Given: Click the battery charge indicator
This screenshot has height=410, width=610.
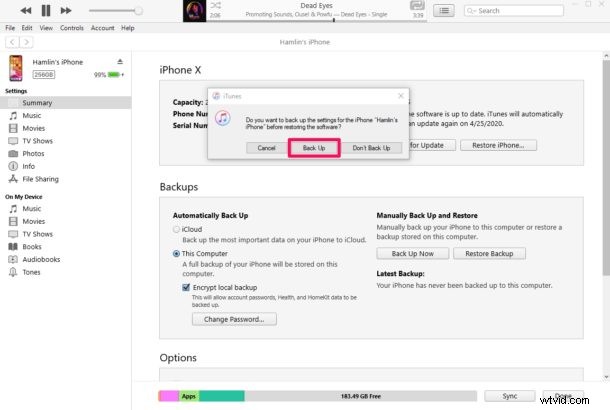Looking at the screenshot, I should coord(114,75).
